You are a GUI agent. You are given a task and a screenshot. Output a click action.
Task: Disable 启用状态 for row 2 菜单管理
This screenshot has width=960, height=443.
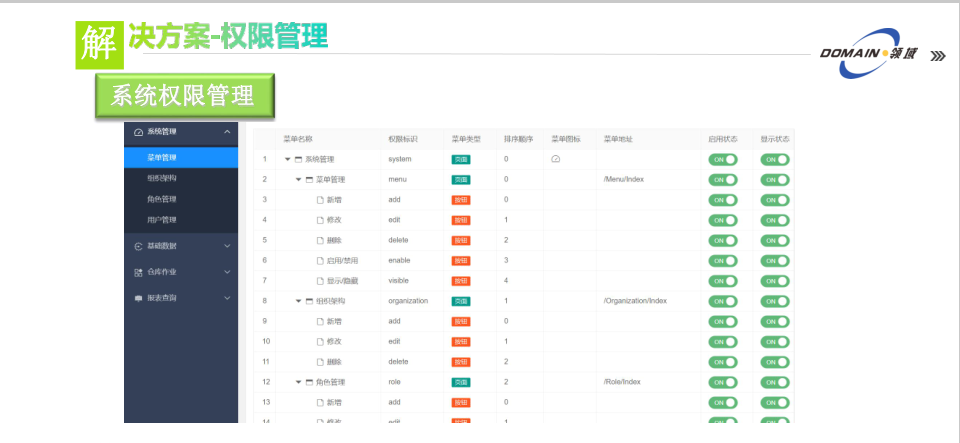(x=723, y=180)
